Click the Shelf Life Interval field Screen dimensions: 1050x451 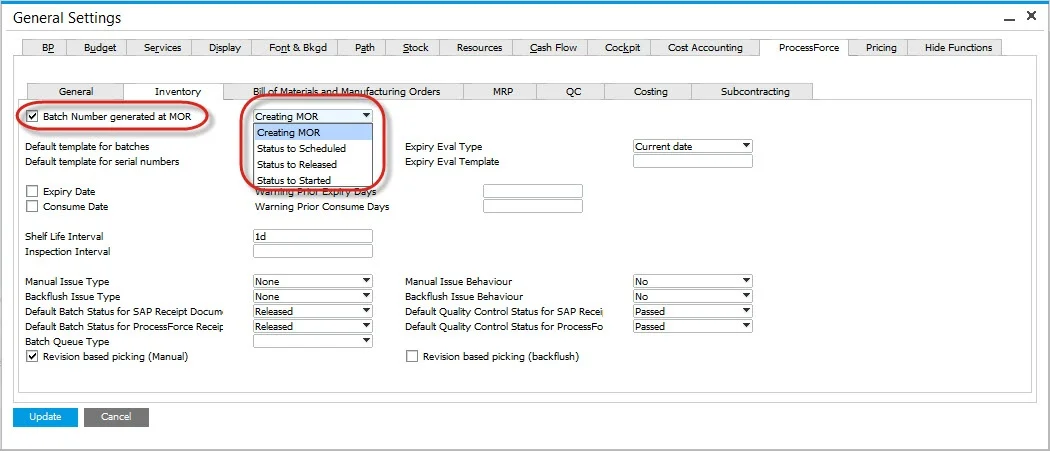point(313,237)
